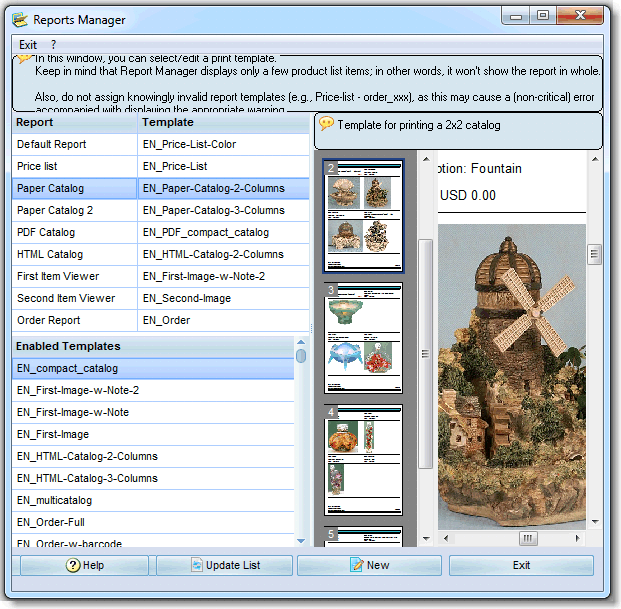The height and width of the screenshot is (609, 621).
Task: Click the thumbnail panel vertical scrollbar thumb
Action: tap(426, 354)
